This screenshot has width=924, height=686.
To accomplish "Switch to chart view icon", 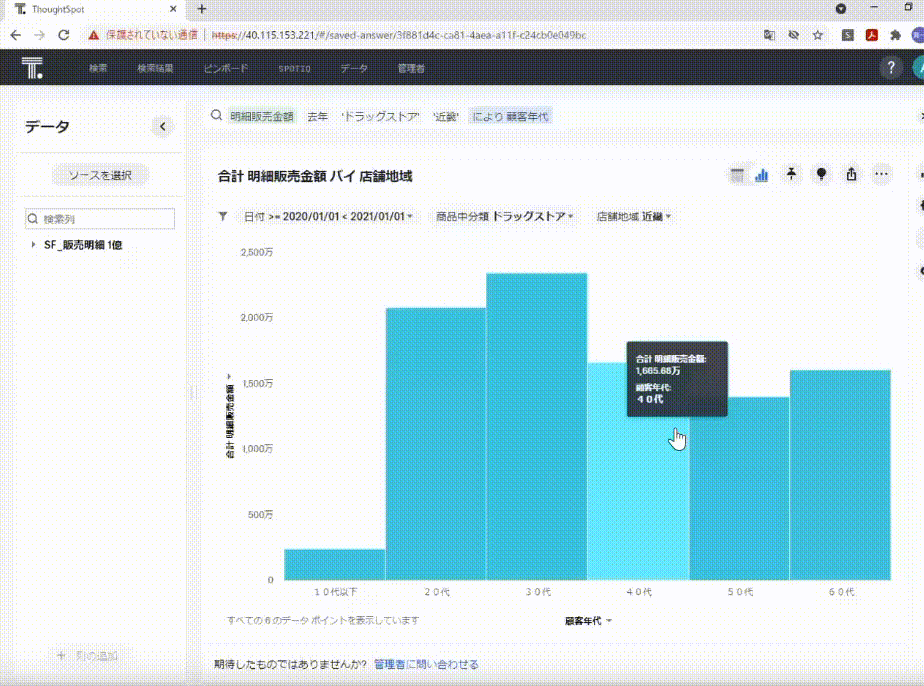I will pos(761,174).
